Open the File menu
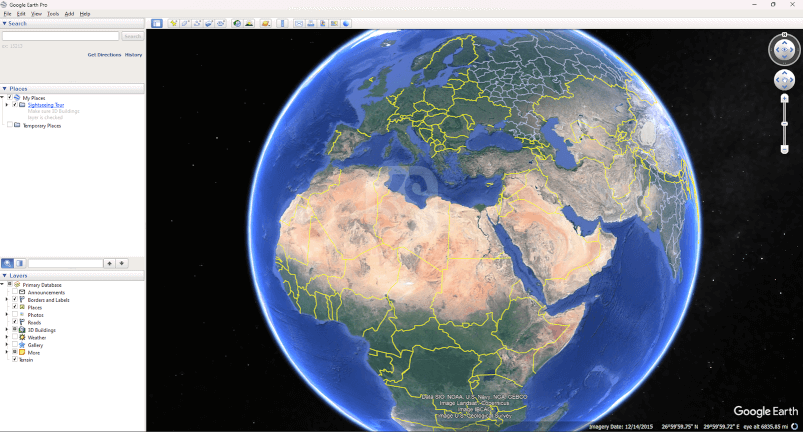Viewport: 803px width, 432px height. click(x=7, y=14)
